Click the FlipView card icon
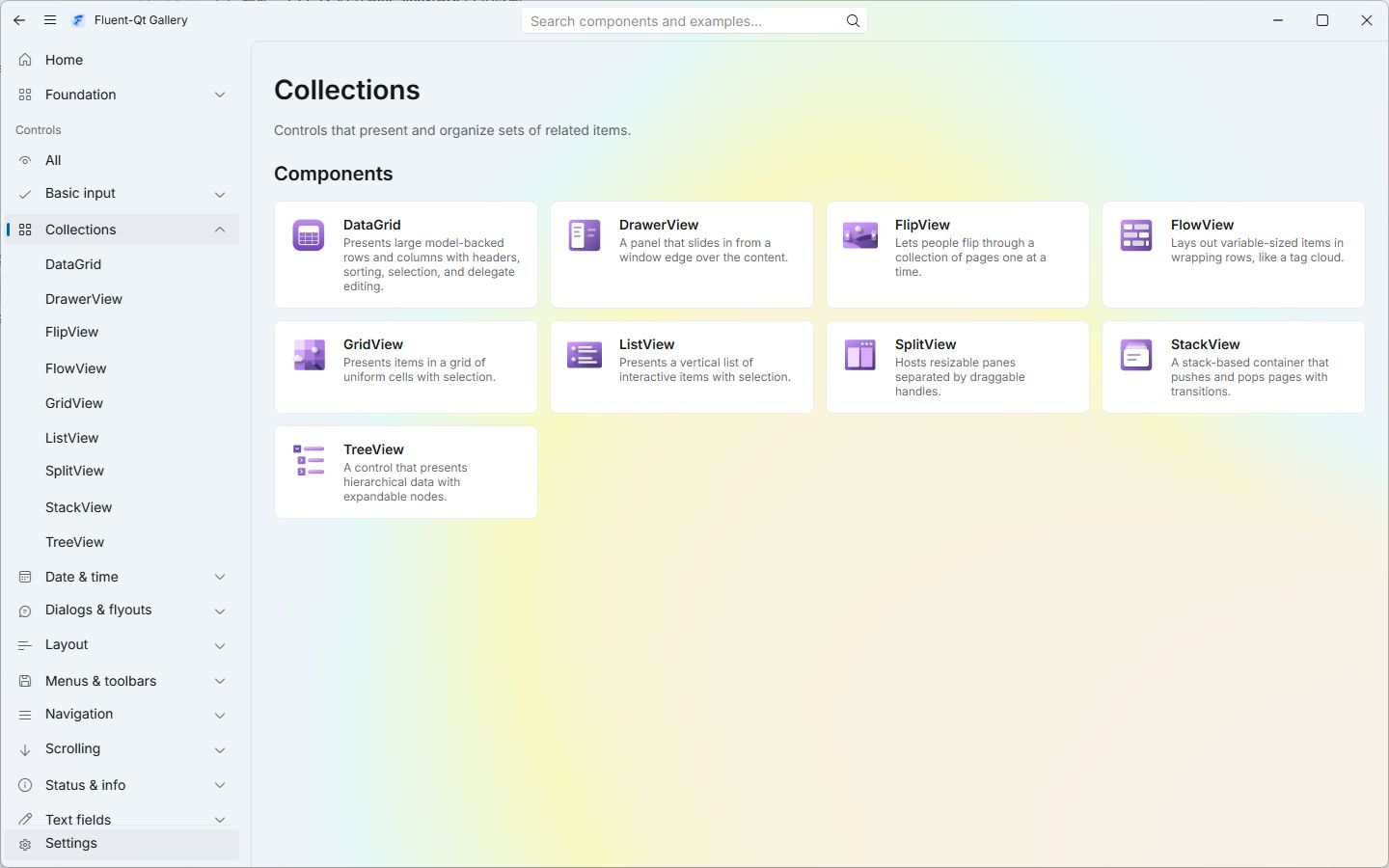This screenshot has width=1389, height=868. 860,235
